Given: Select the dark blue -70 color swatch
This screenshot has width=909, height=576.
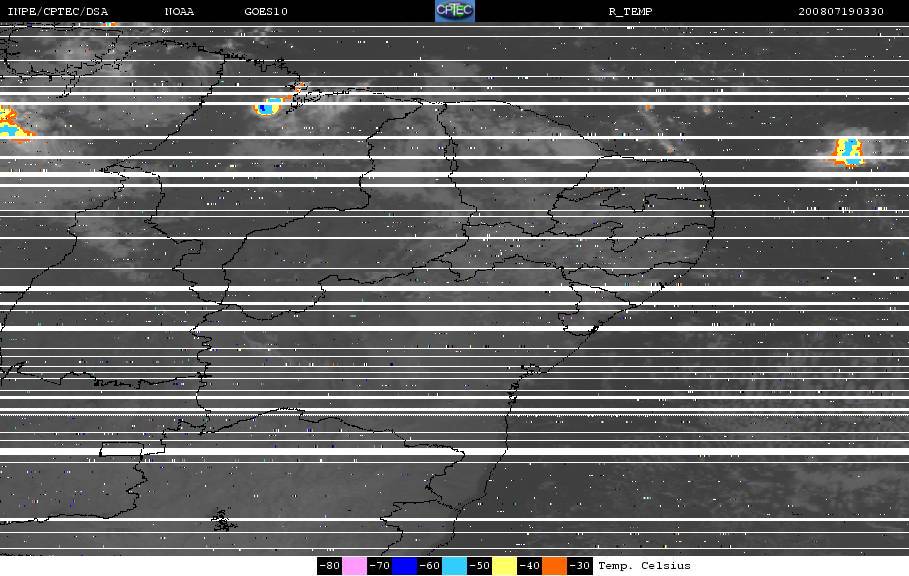Looking at the screenshot, I should [x=405, y=566].
